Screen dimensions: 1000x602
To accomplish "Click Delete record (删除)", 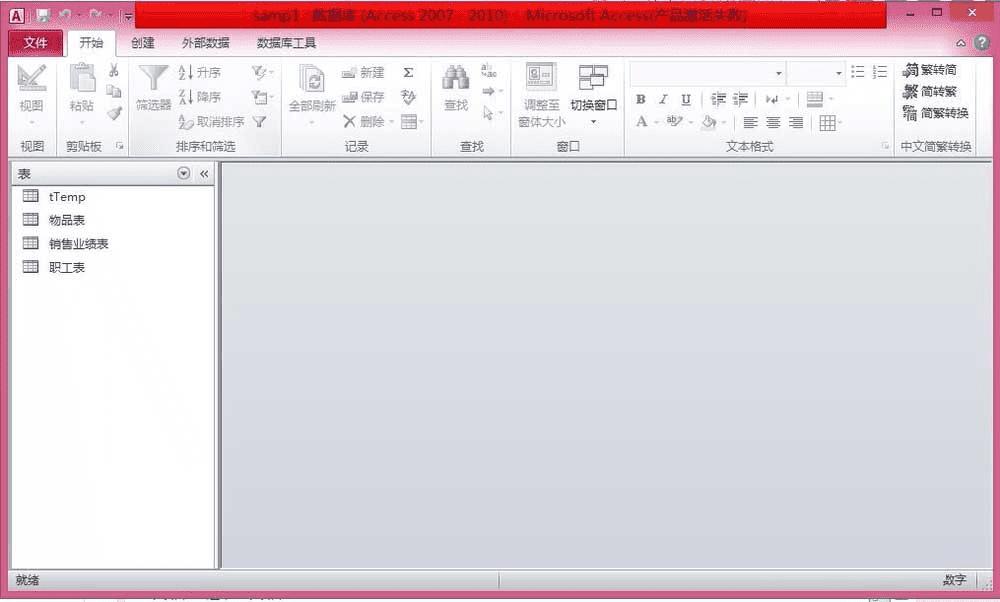I will coord(364,121).
